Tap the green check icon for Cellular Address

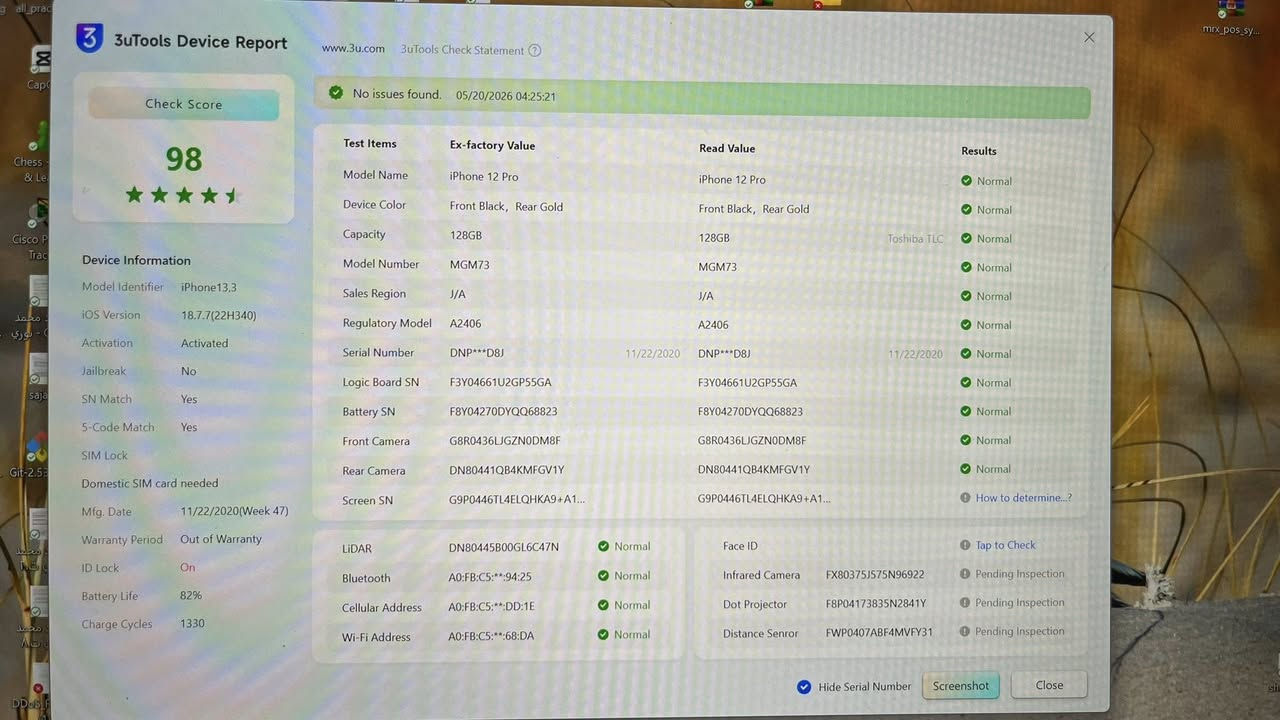tap(603, 605)
